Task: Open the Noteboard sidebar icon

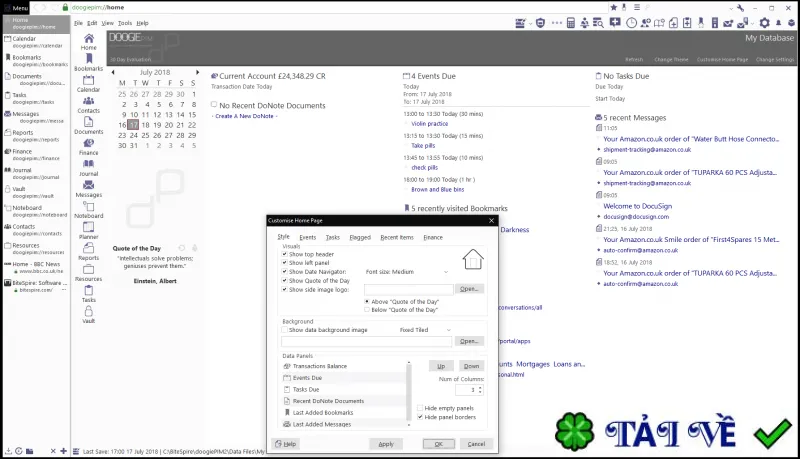Action: 88,210
